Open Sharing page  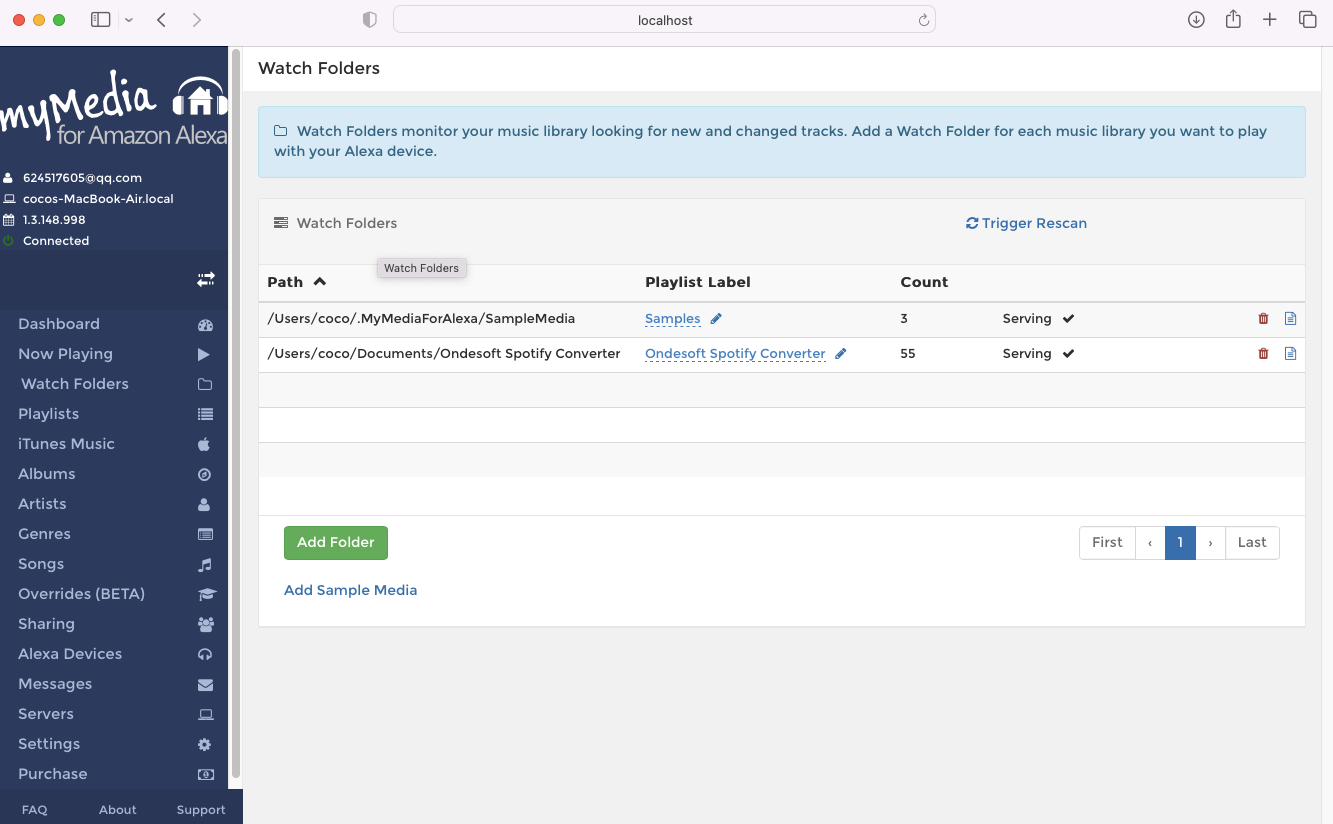tap(46, 624)
